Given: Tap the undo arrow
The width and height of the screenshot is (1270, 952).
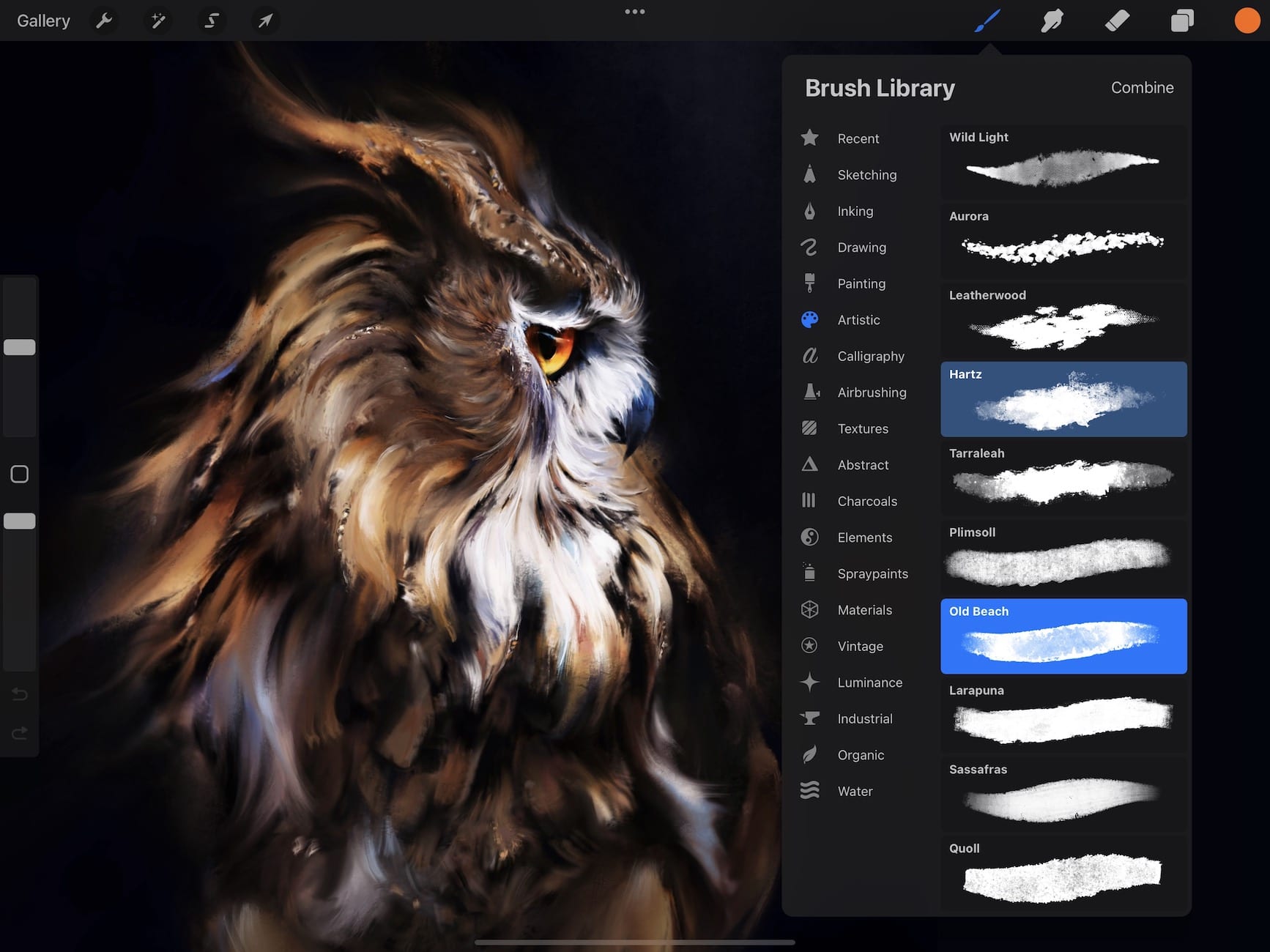Looking at the screenshot, I should 20,693.
